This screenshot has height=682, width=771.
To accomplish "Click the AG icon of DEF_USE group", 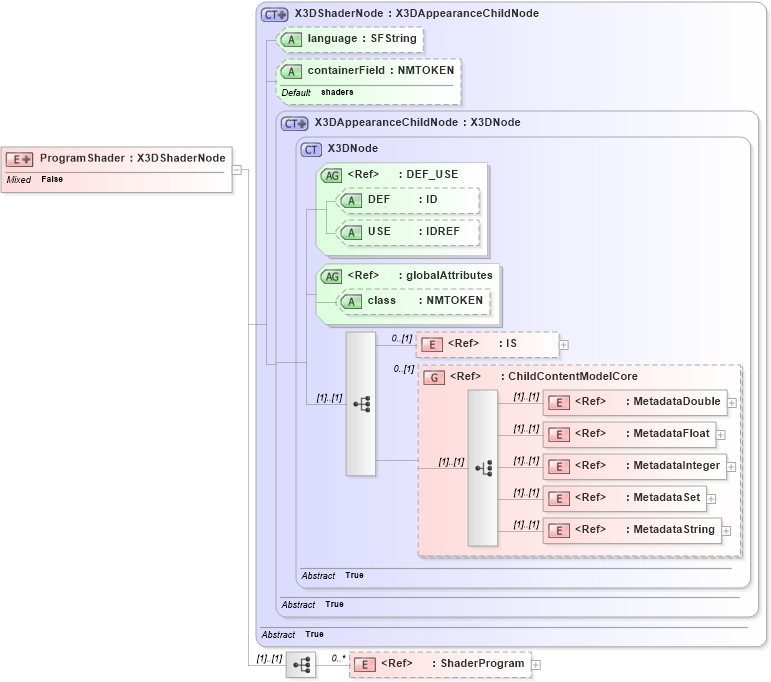I will click(332, 176).
